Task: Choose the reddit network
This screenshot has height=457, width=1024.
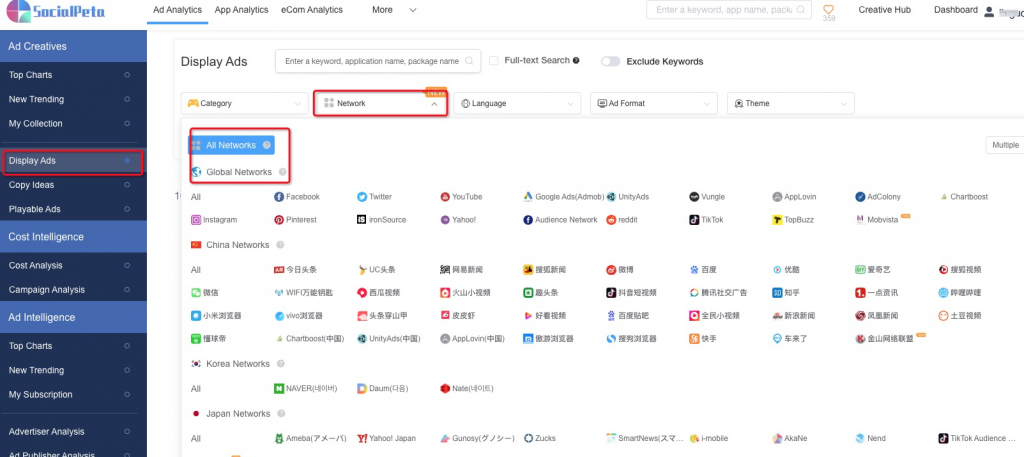Action: point(622,220)
